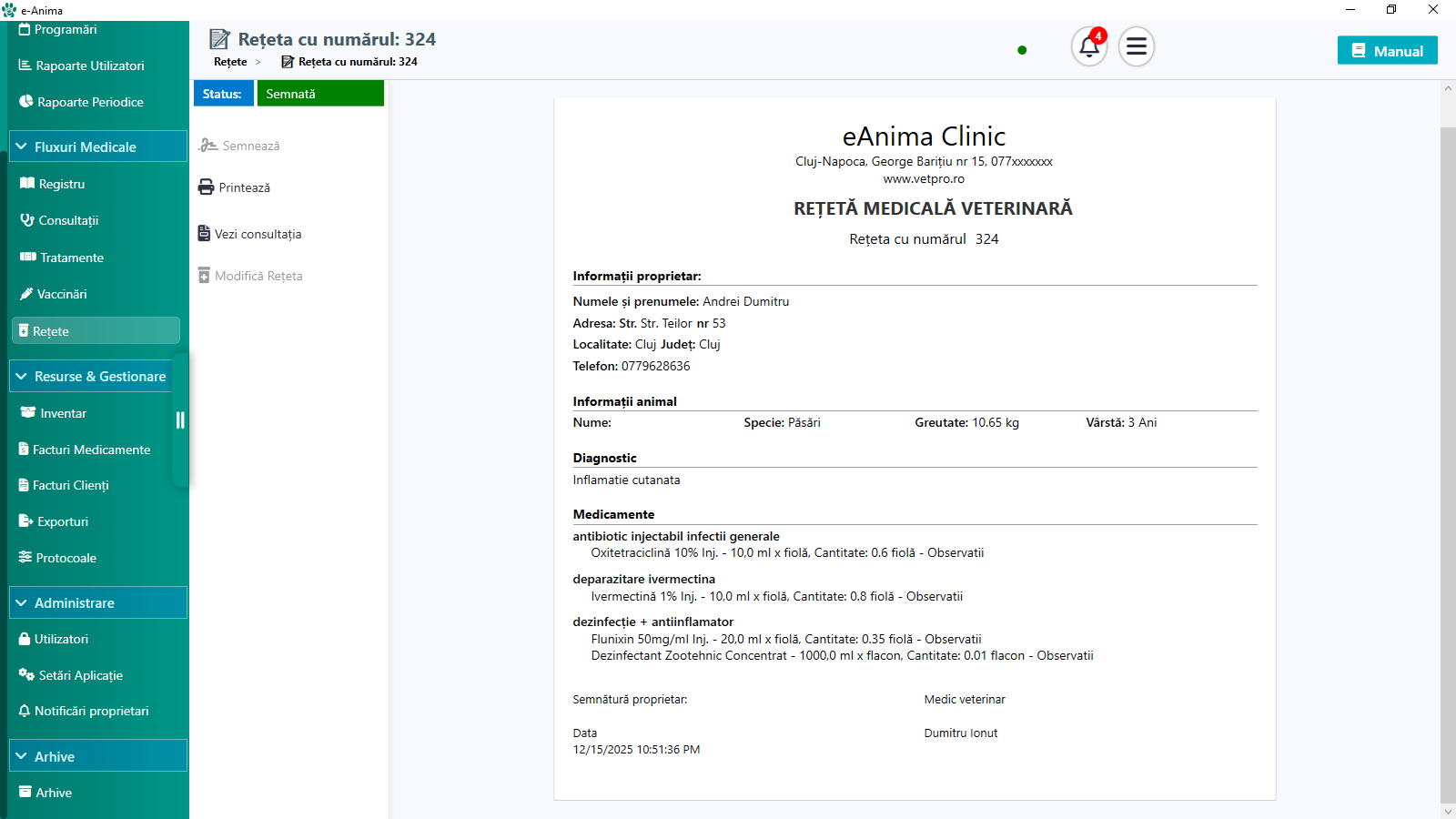This screenshot has width=1456, height=819.
Task: Click the Manual button
Action: 1387,51
